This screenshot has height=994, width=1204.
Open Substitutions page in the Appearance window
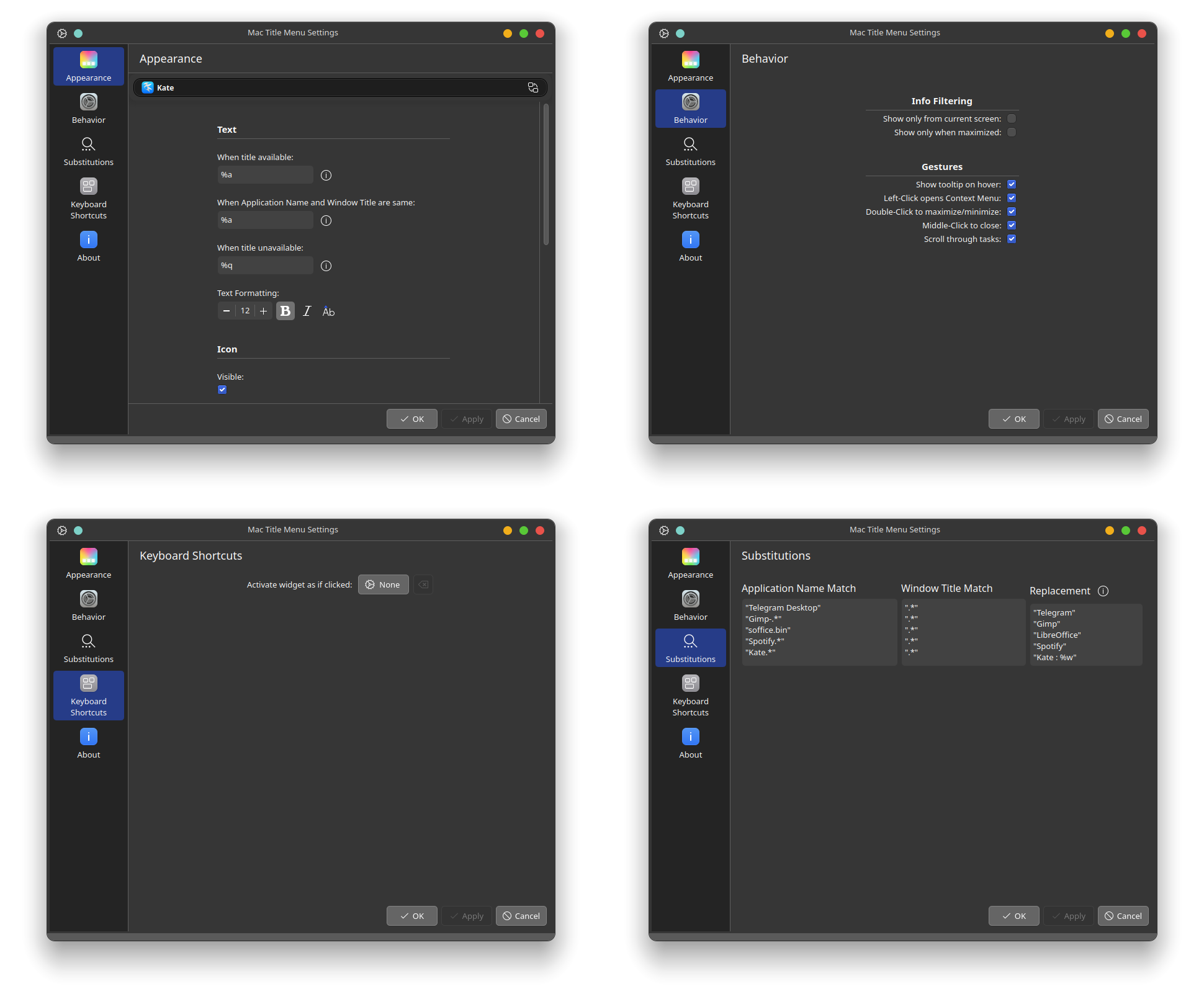(x=89, y=151)
